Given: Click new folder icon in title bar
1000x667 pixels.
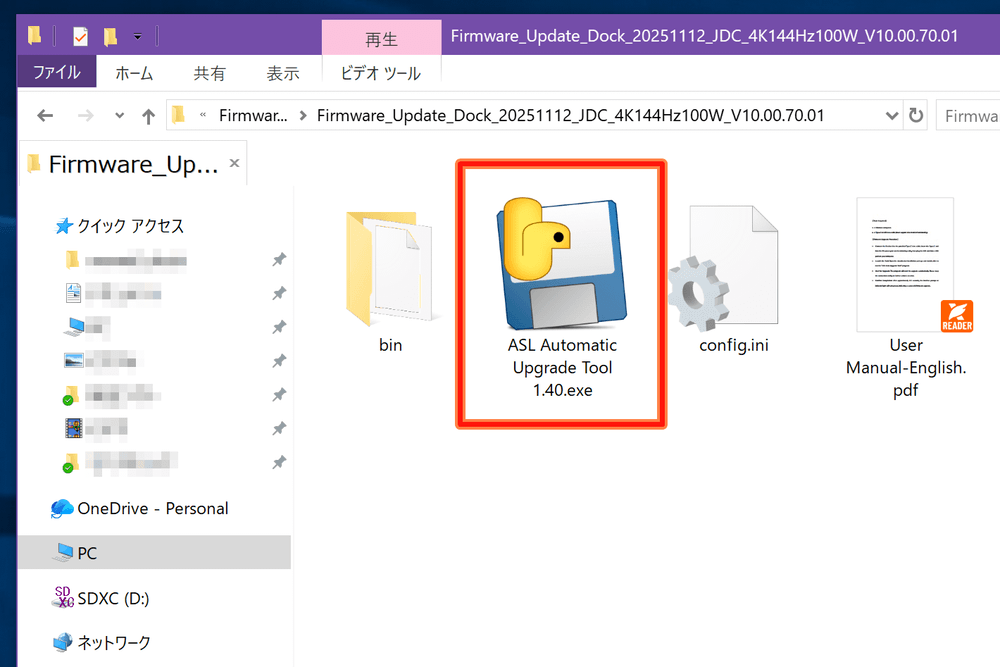Looking at the screenshot, I should tap(110, 37).
